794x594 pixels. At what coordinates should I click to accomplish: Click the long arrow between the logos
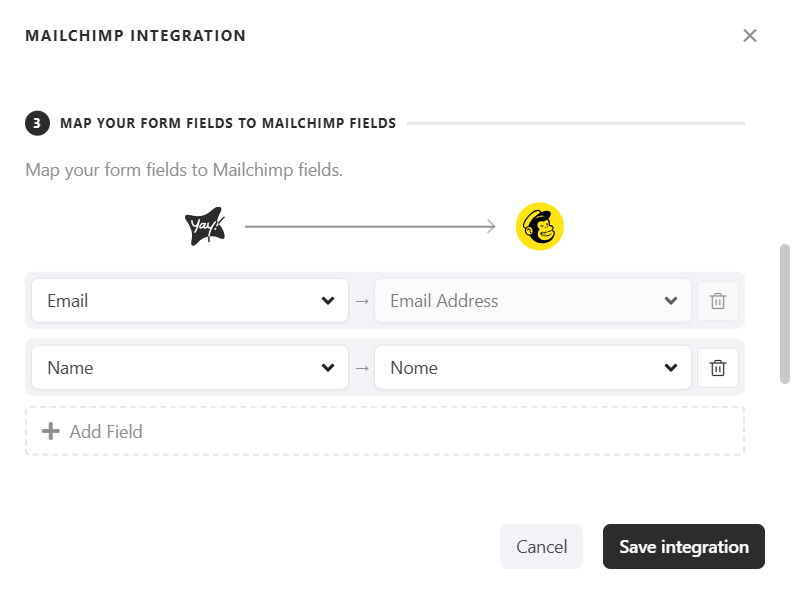pos(370,227)
